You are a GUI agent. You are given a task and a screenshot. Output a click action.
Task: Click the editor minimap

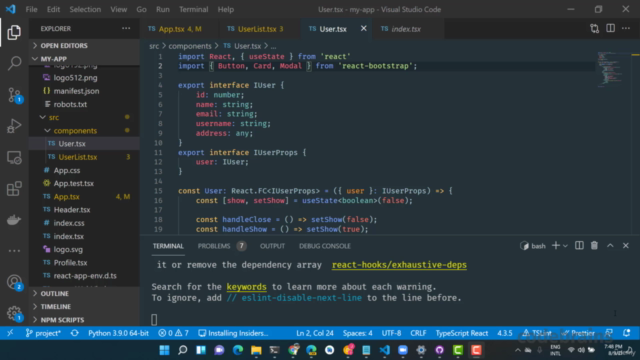610,69
